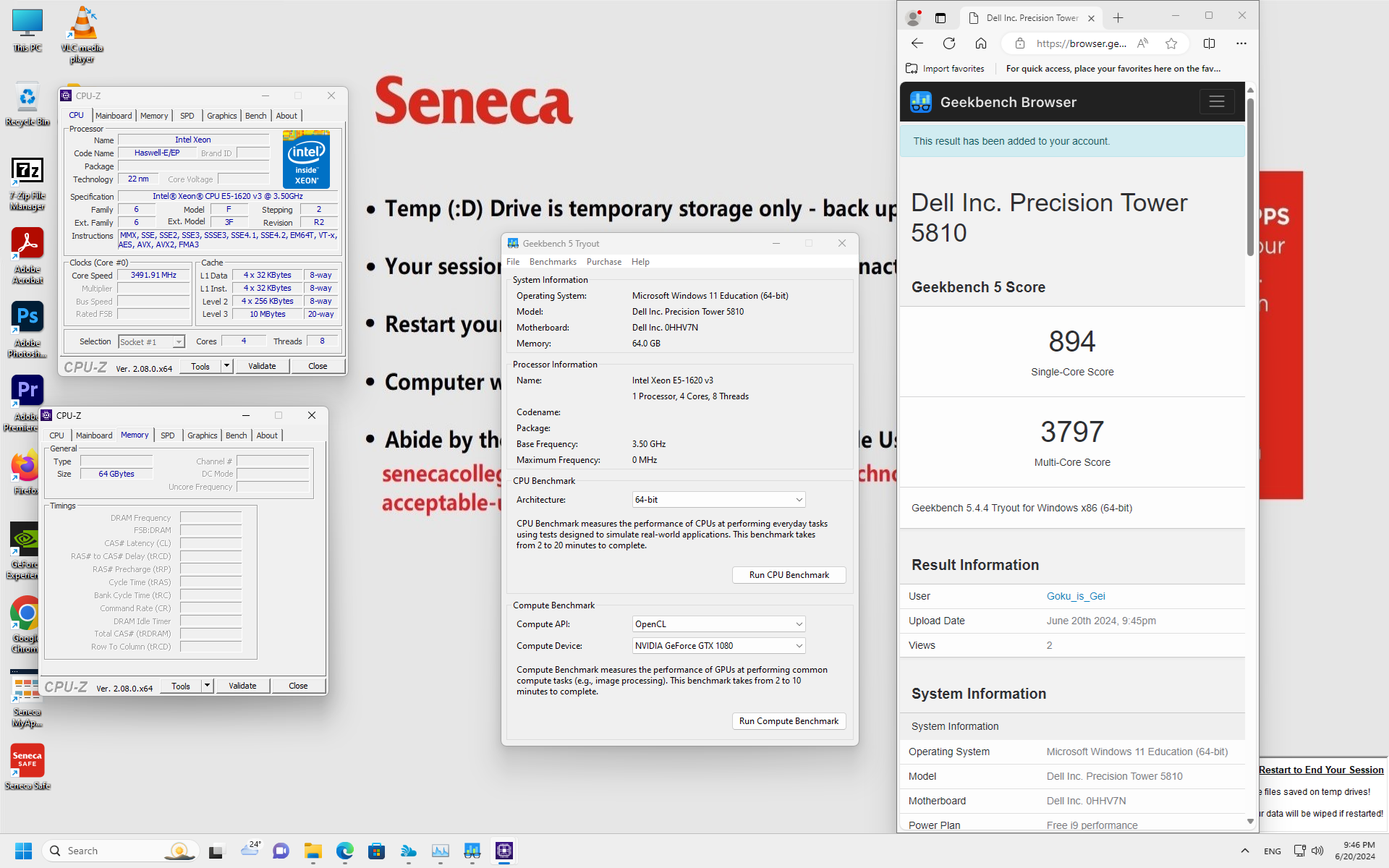Viewport: 1389px width, 868px height.
Task: Open Microsoft Store from the taskbar
Action: pos(377,851)
